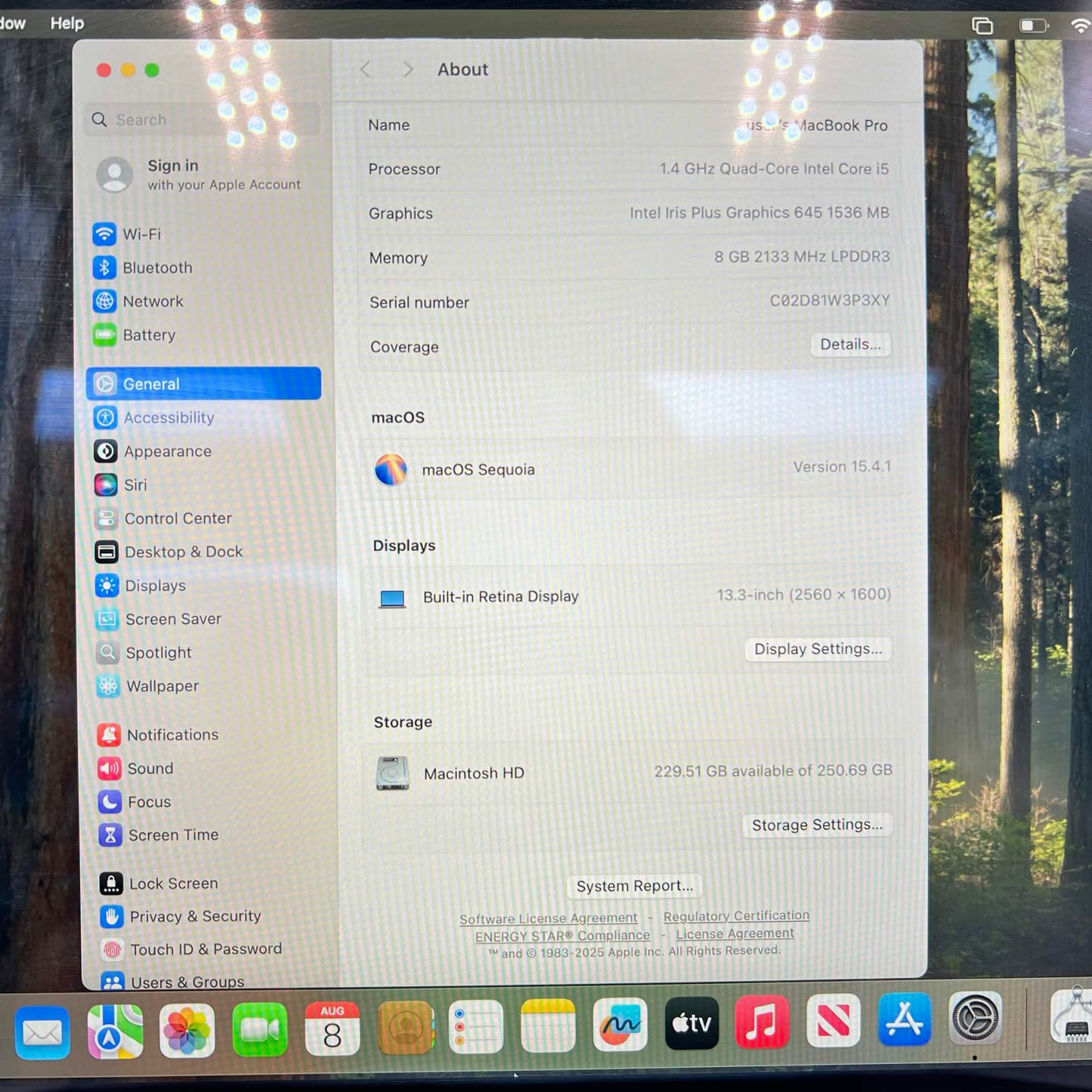This screenshot has height=1092, width=1092.
Task: Launch FaceTime from the Dock
Action: (259, 1029)
